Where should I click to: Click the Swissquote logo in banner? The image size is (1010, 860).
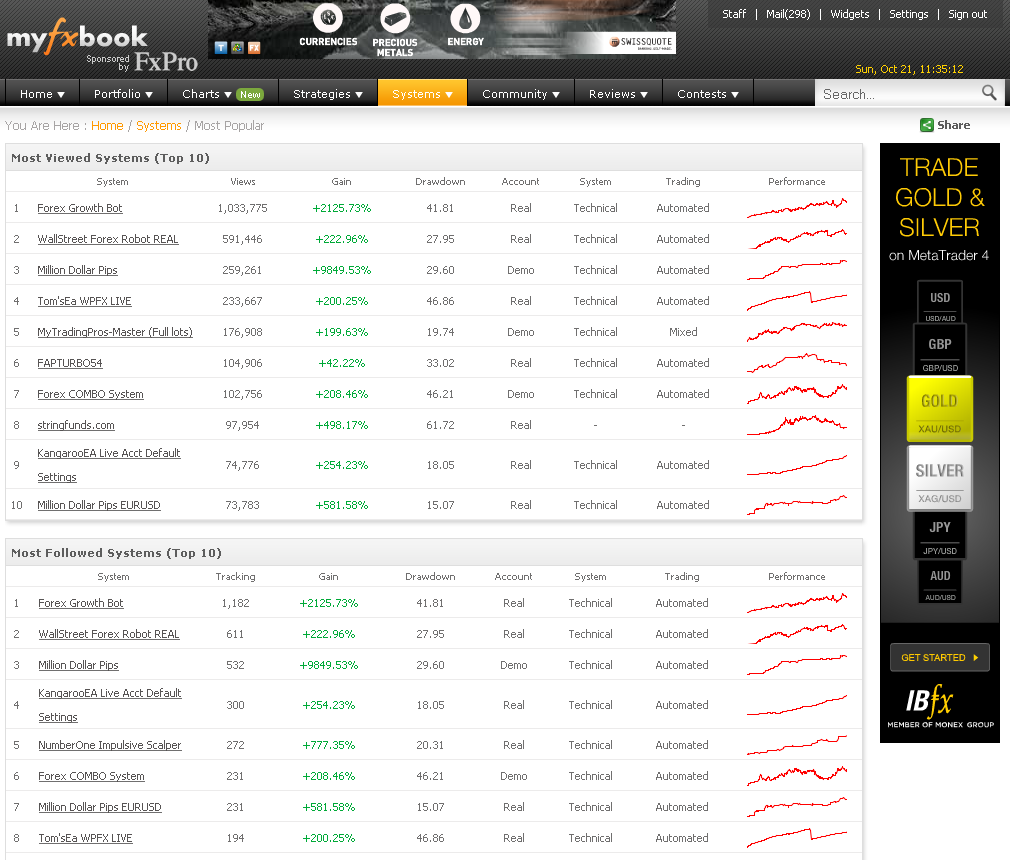[642, 43]
